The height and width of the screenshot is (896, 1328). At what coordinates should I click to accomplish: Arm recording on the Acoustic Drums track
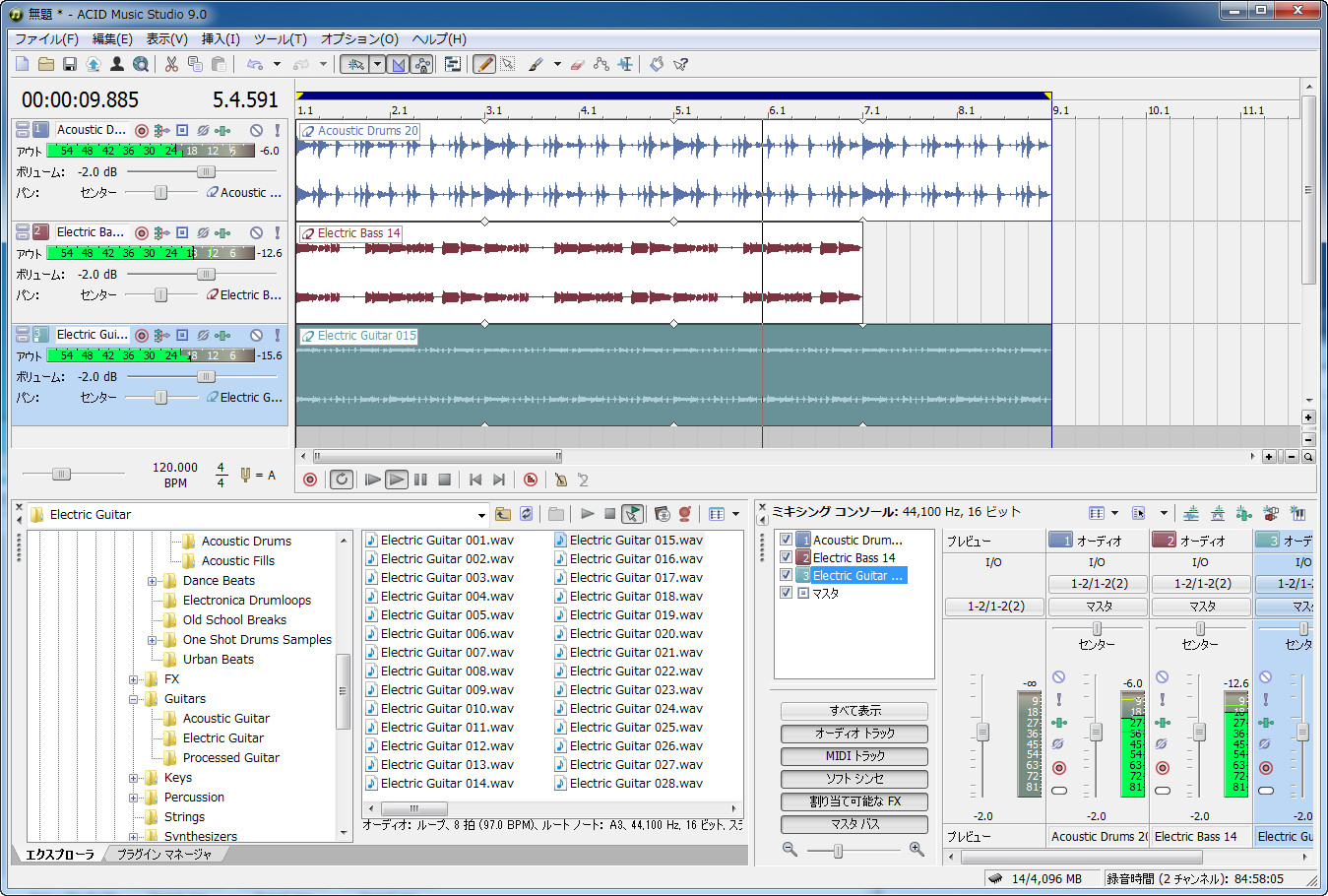click(142, 130)
